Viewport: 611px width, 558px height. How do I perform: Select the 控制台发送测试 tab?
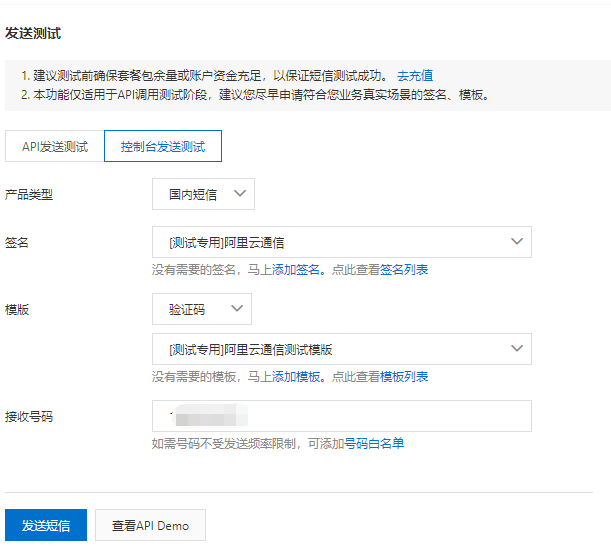click(163, 146)
